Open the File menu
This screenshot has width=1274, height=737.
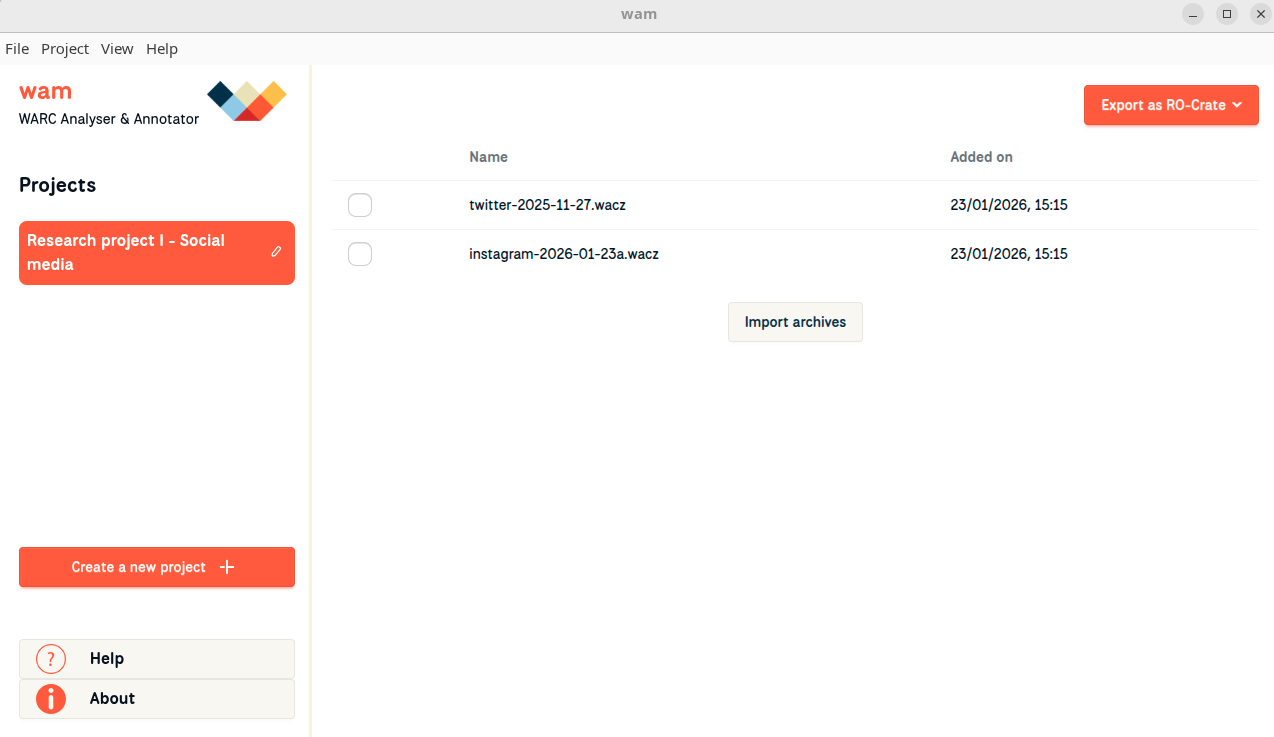pyautogui.click(x=17, y=49)
